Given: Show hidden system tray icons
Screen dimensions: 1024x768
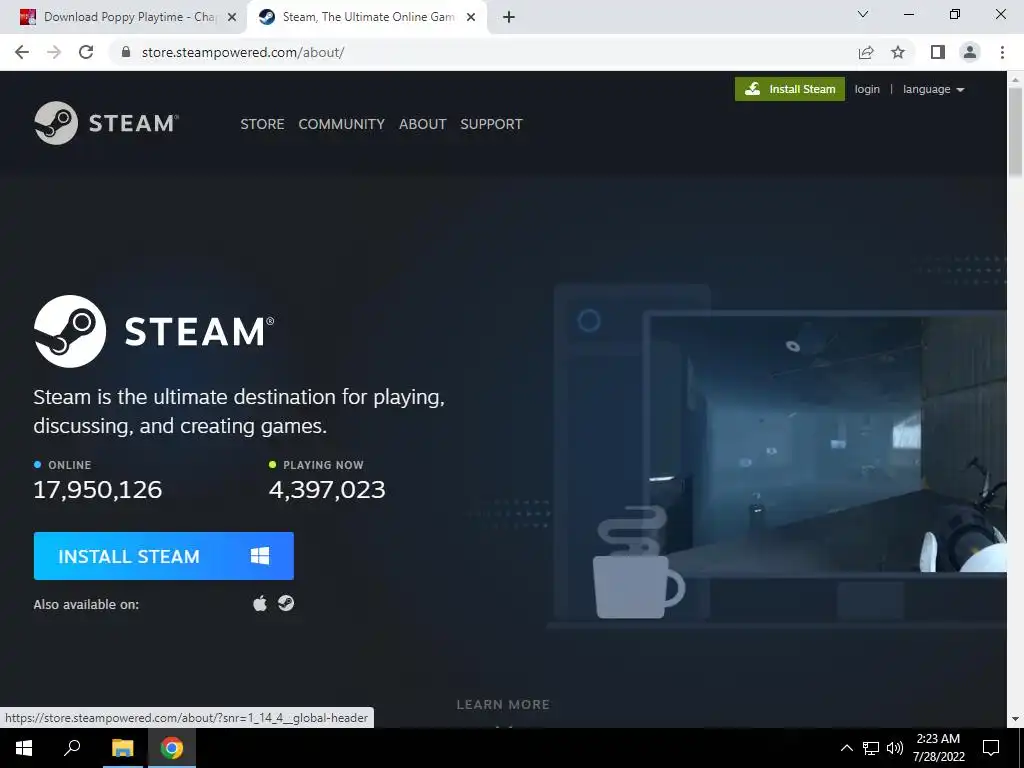Looking at the screenshot, I should pos(846,748).
